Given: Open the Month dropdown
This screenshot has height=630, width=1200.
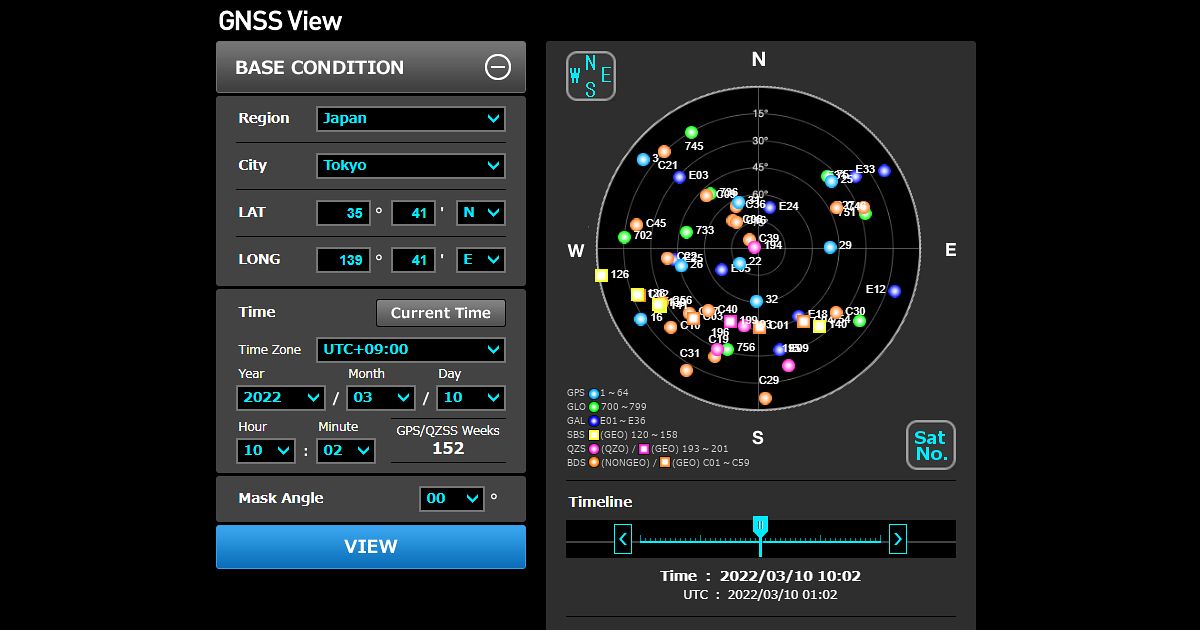Looking at the screenshot, I should (380, 397).
